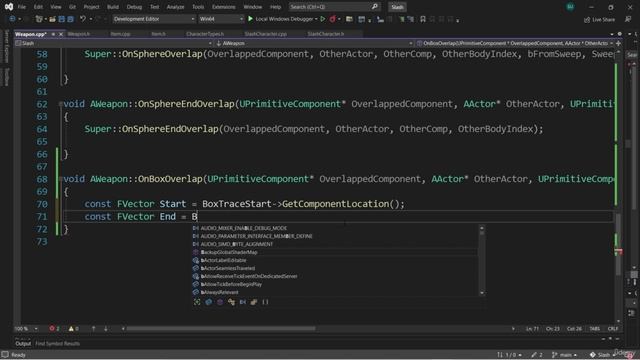
Task: Open the search magnifier in the search box
Action: 375,7
